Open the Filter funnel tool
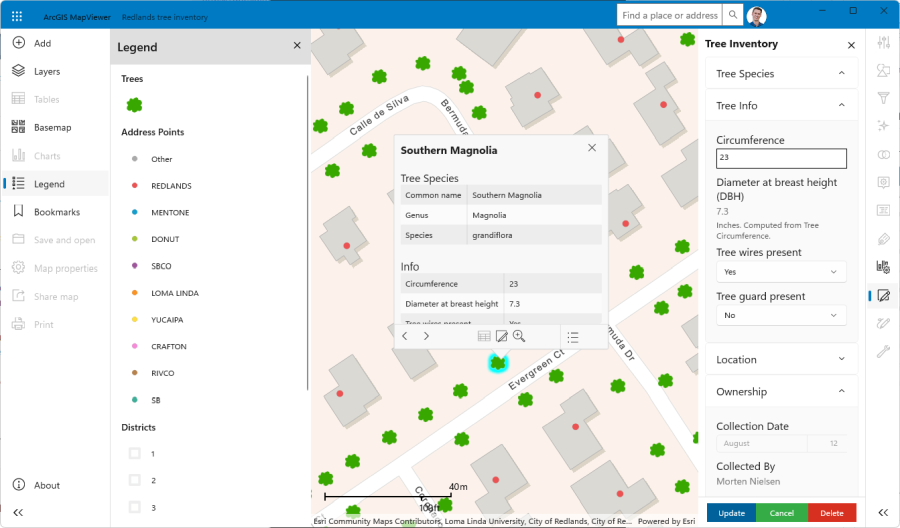This screenshot has width=900, height=528. pyautogui.click(x=883, y=98)
